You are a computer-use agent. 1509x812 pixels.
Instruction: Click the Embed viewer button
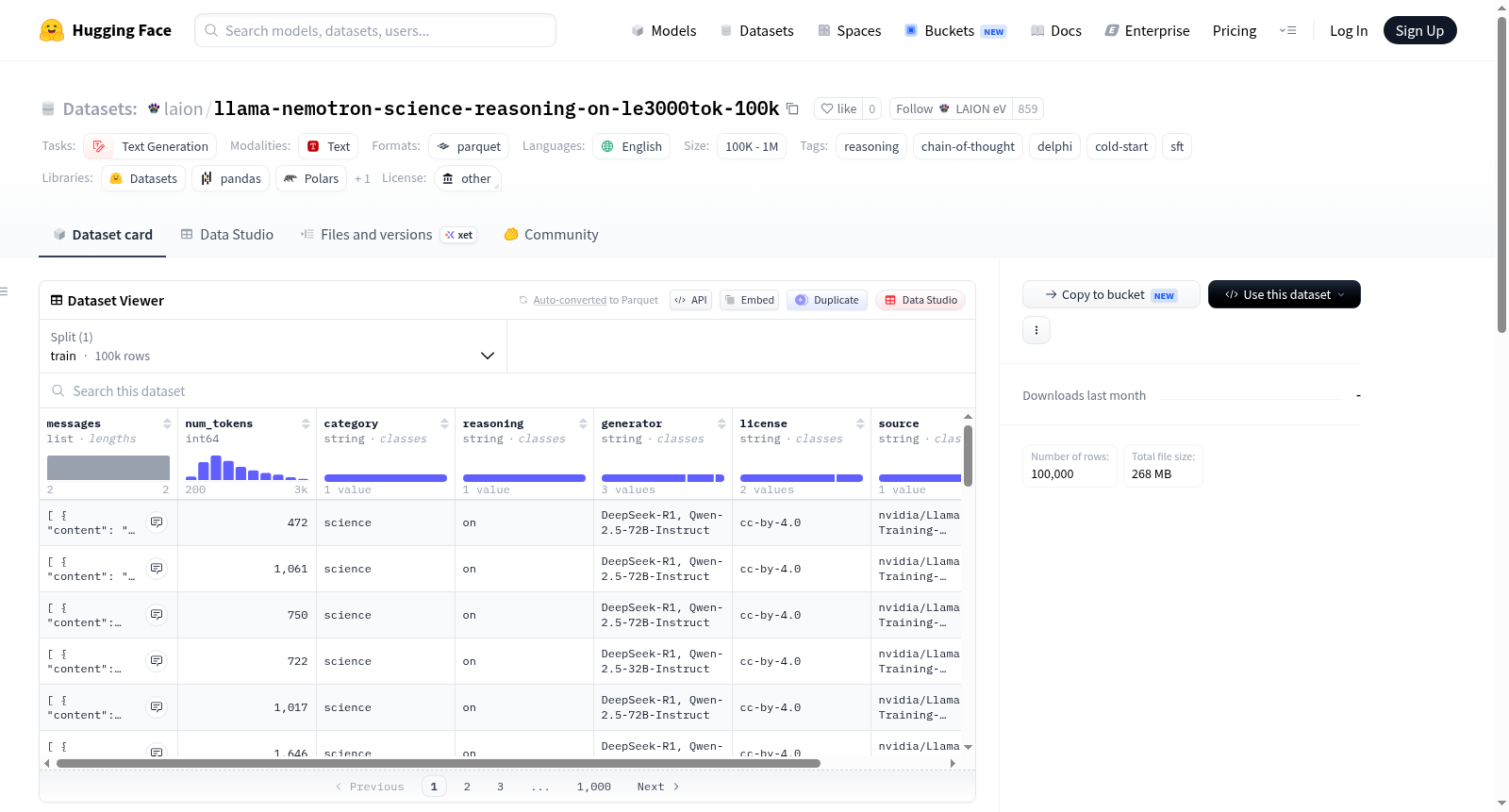(x=749, y=300)
